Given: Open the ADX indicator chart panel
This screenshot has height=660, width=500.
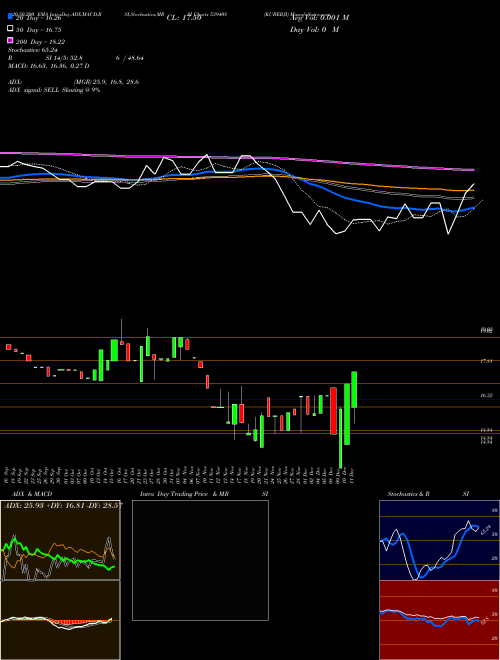Looking at the screenshot, I should pos(60,540).
